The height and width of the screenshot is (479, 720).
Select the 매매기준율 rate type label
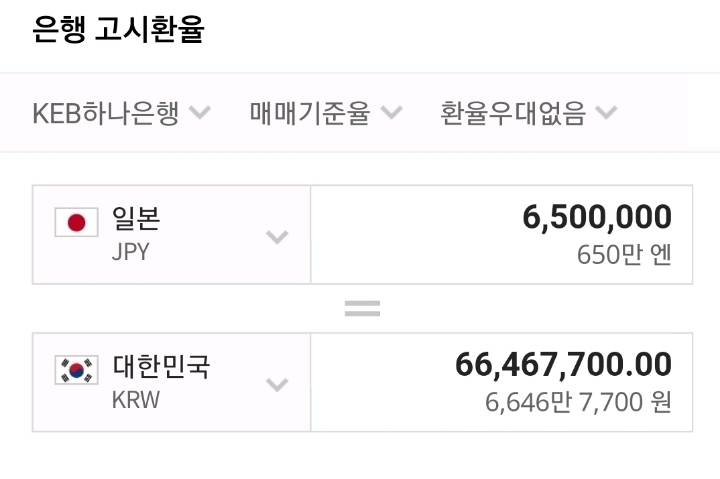[310, 113]
